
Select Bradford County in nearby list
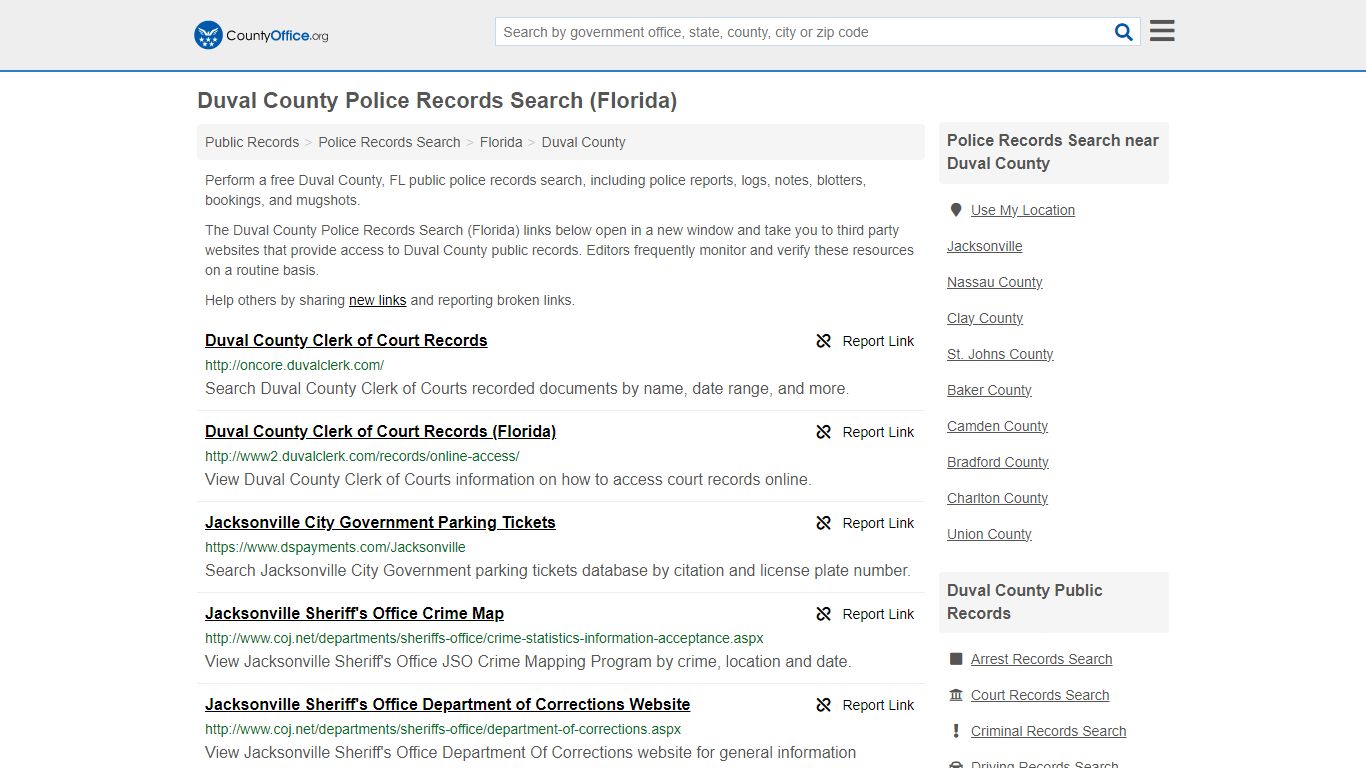point(998,462)
